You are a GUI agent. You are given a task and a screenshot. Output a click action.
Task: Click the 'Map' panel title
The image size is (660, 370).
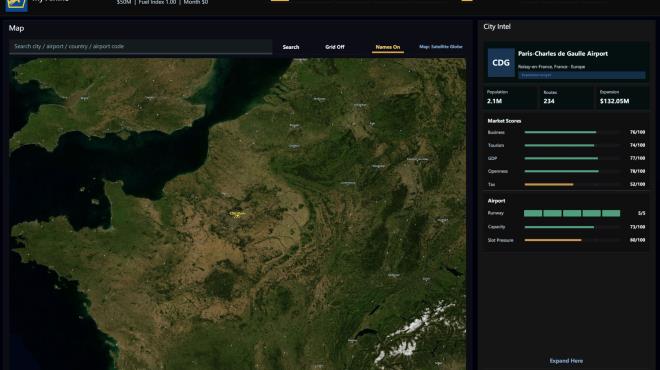[x=16, y=28]
